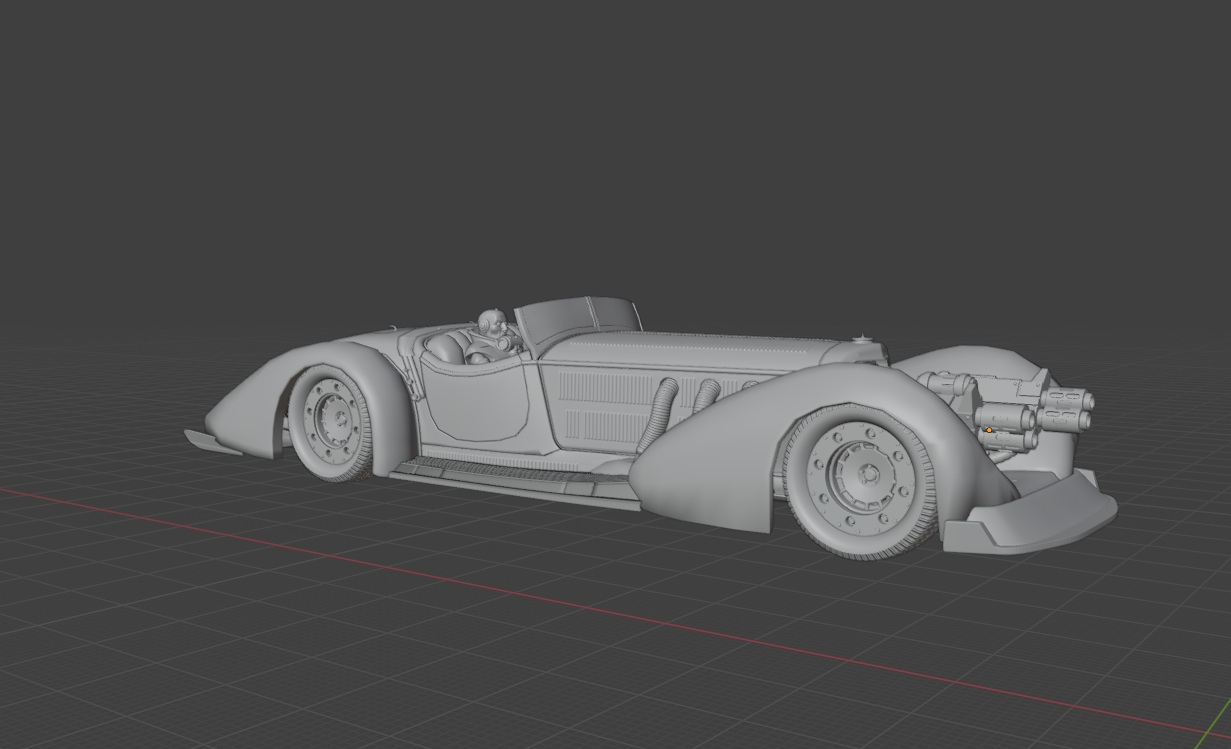Click the radiator cap at hood front
Screen dimensions: 1231x749
pyautogui.click(x=860, y=339)
